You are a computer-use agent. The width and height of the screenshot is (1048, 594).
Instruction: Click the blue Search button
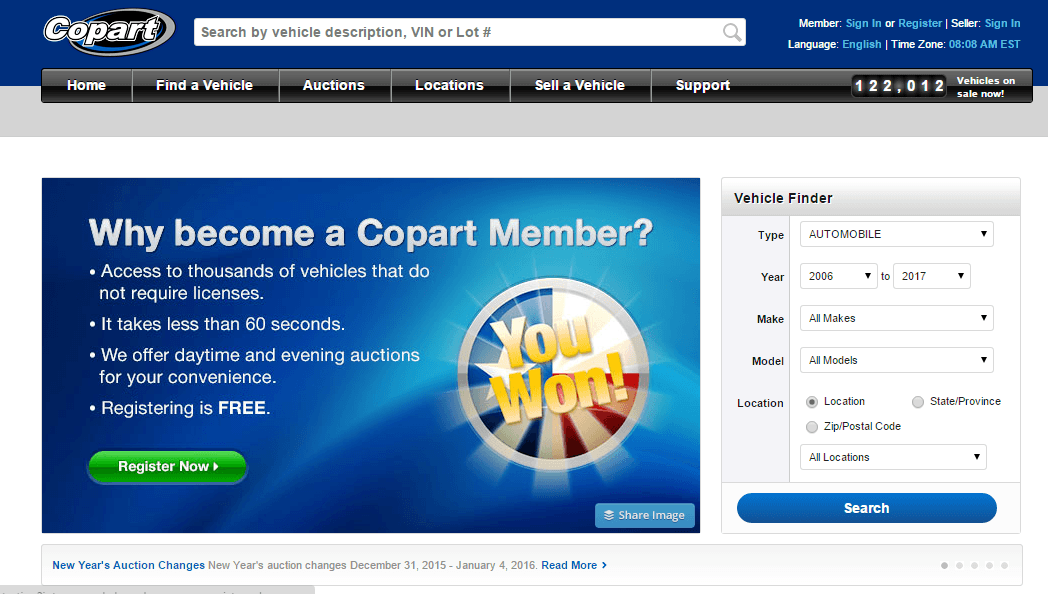[867, 508]
